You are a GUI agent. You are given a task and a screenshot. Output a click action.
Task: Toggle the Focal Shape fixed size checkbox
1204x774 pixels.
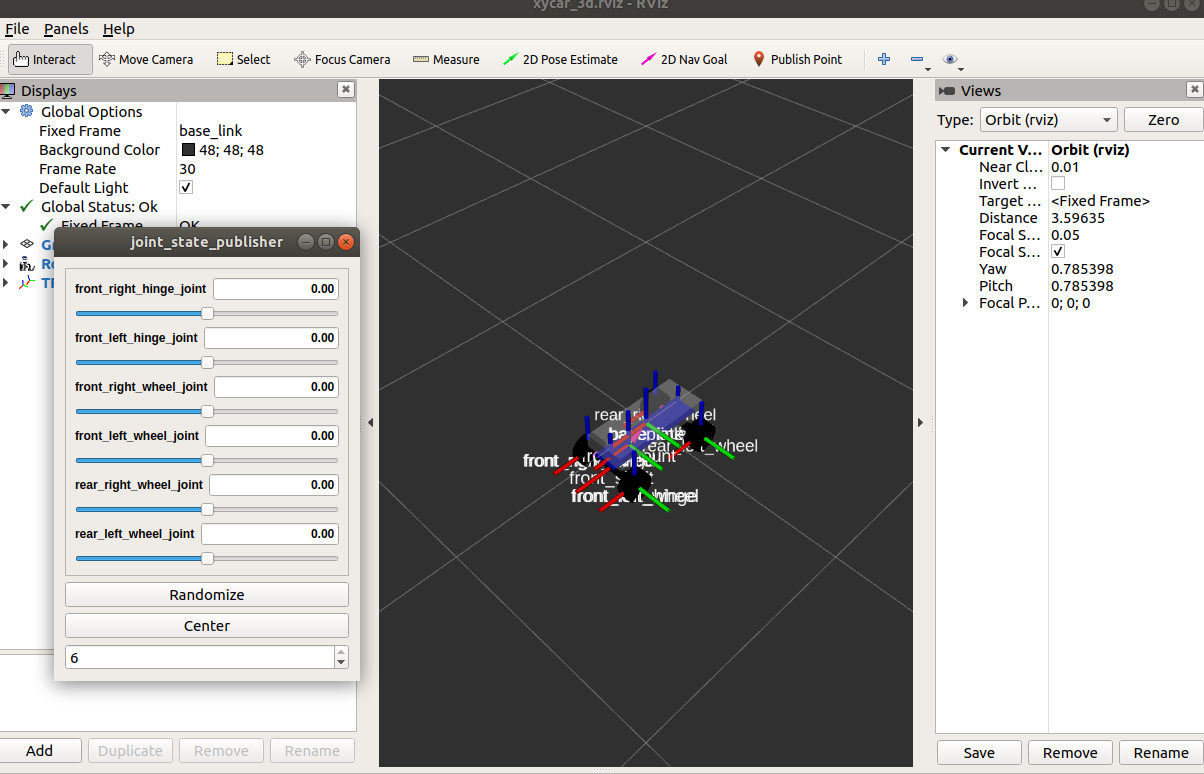pyautogui.click(x=1058, y=252)
